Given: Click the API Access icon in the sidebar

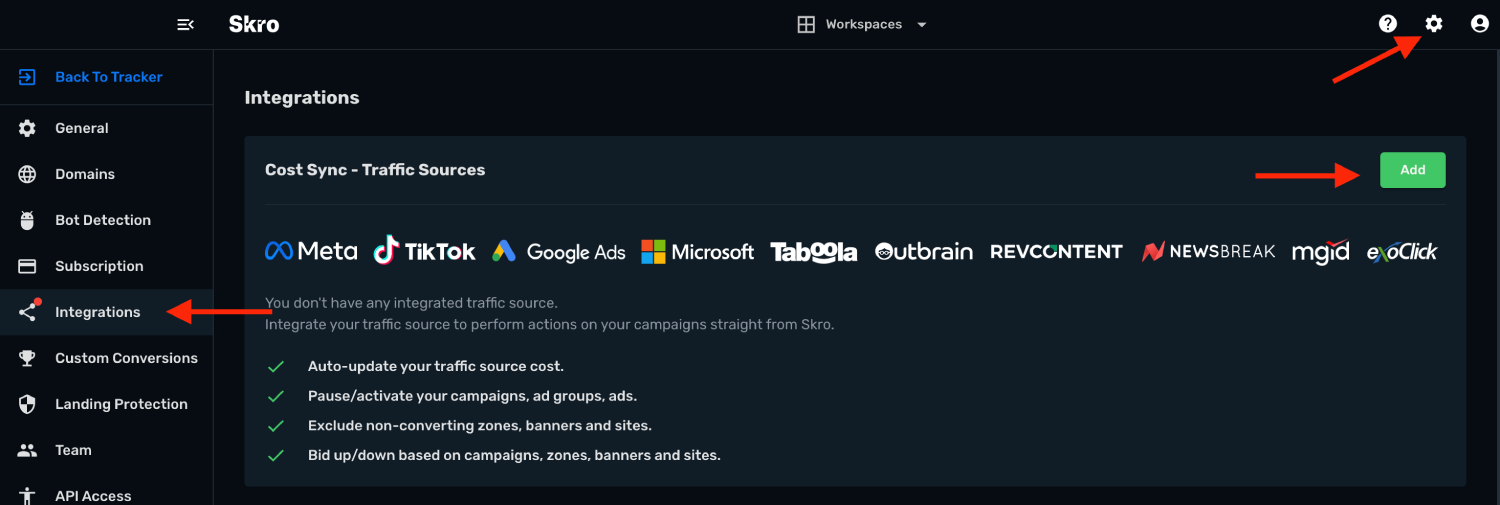Looking at the screenshot, I should (x=27, y=496).
